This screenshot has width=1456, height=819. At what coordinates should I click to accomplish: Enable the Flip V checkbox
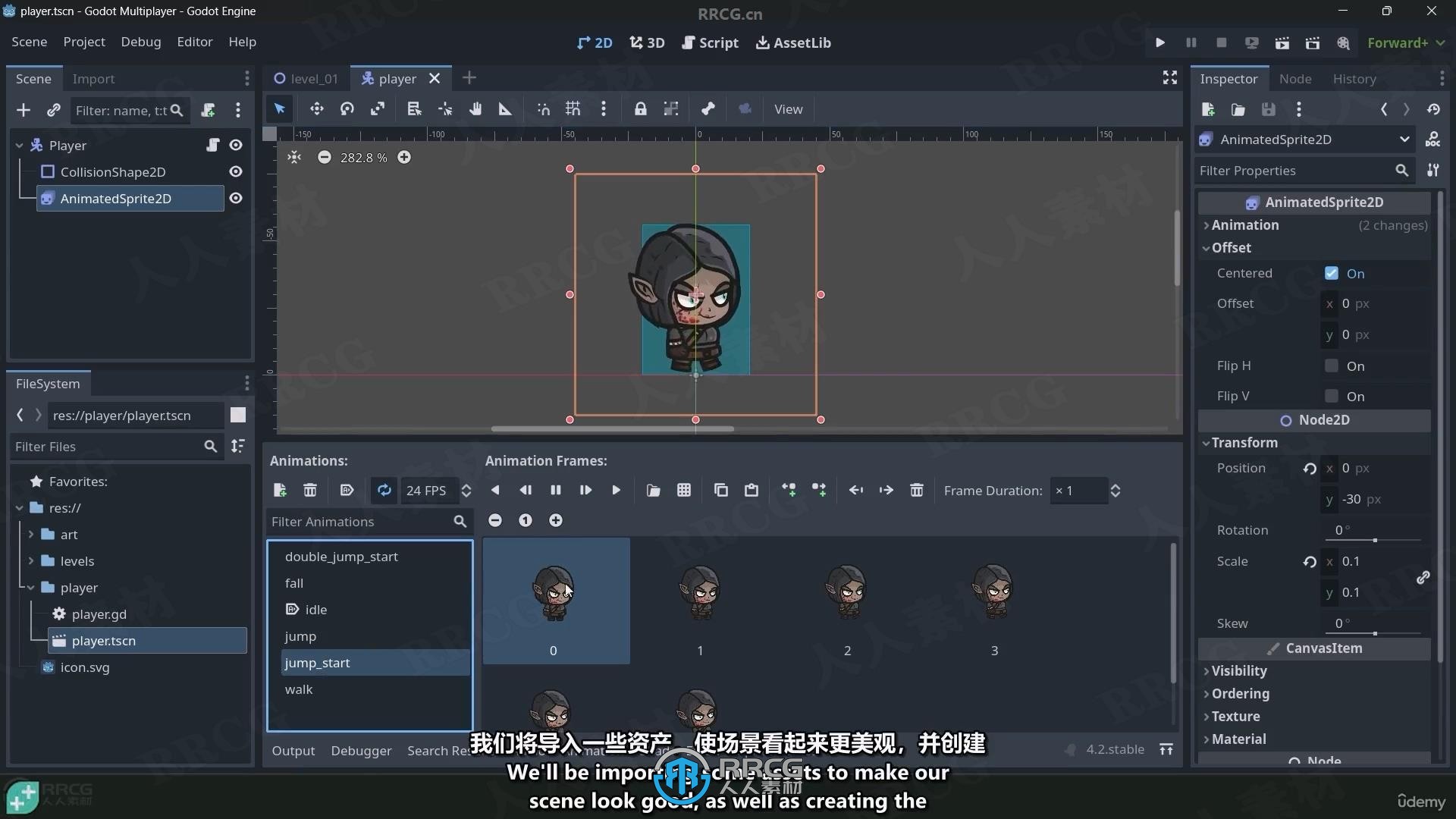(x=1332, y=396)
